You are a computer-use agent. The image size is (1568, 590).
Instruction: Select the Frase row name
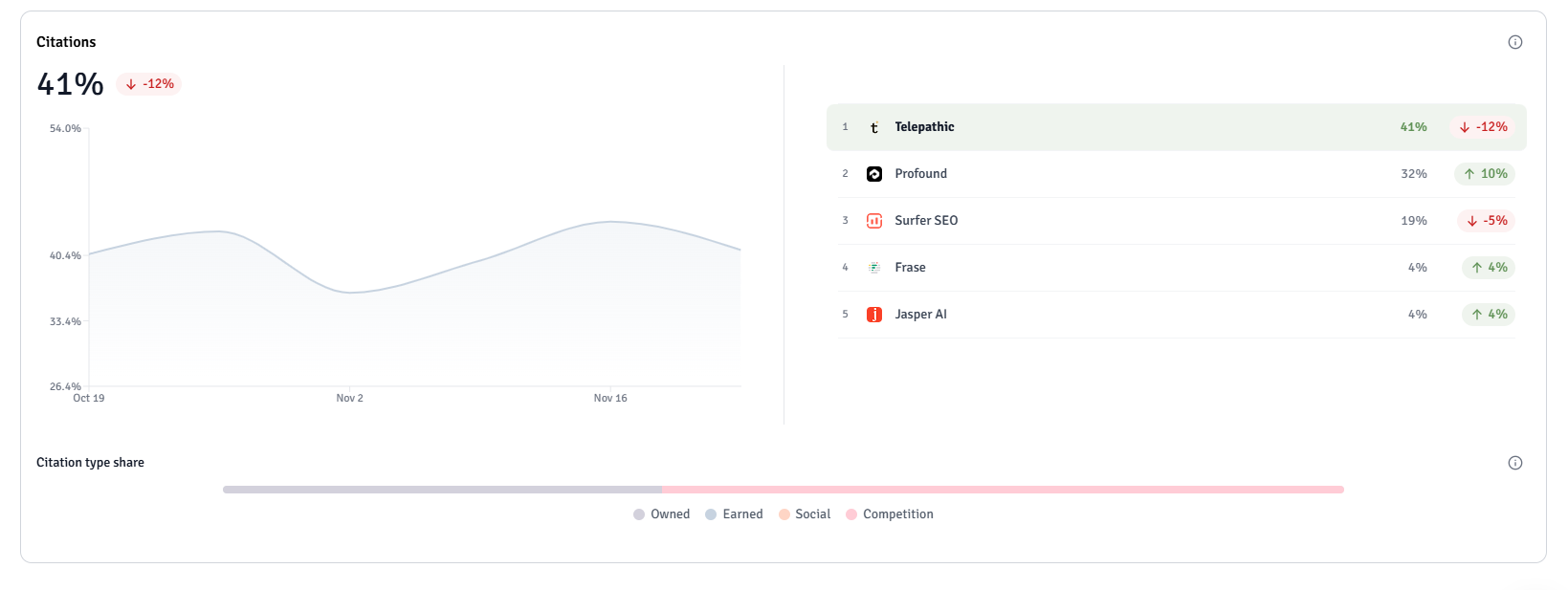(910, 268)
